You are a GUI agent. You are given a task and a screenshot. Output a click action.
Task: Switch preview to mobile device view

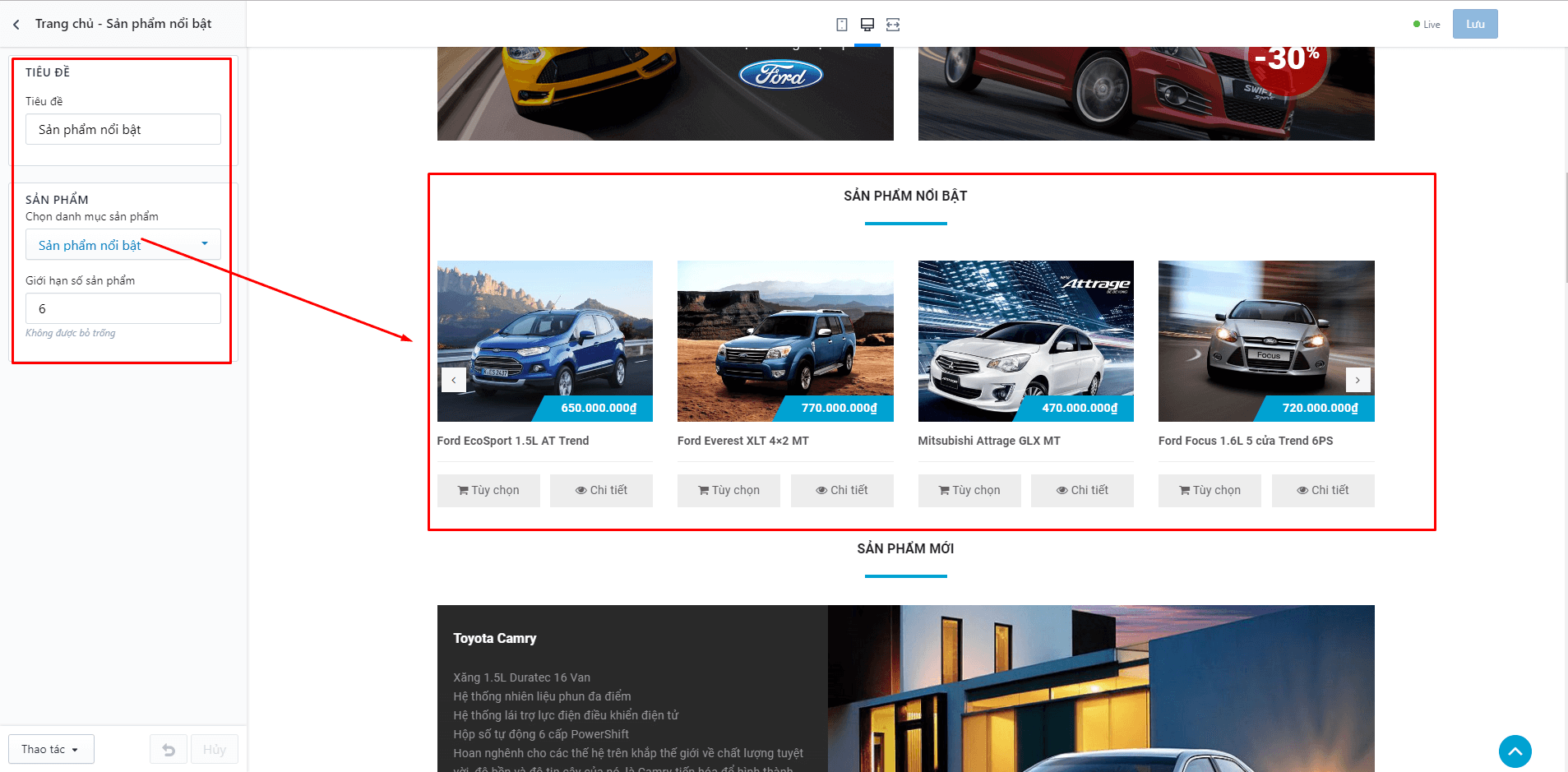tap(842, 25)
